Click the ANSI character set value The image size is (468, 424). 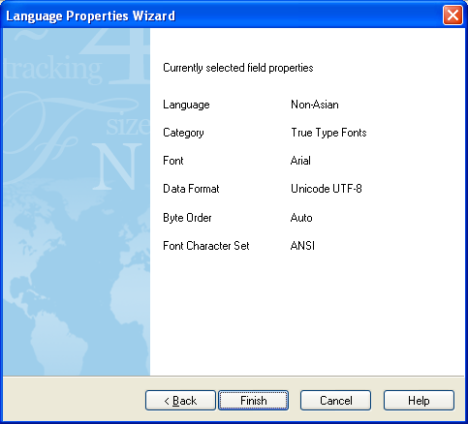click(x=303, y=246)
